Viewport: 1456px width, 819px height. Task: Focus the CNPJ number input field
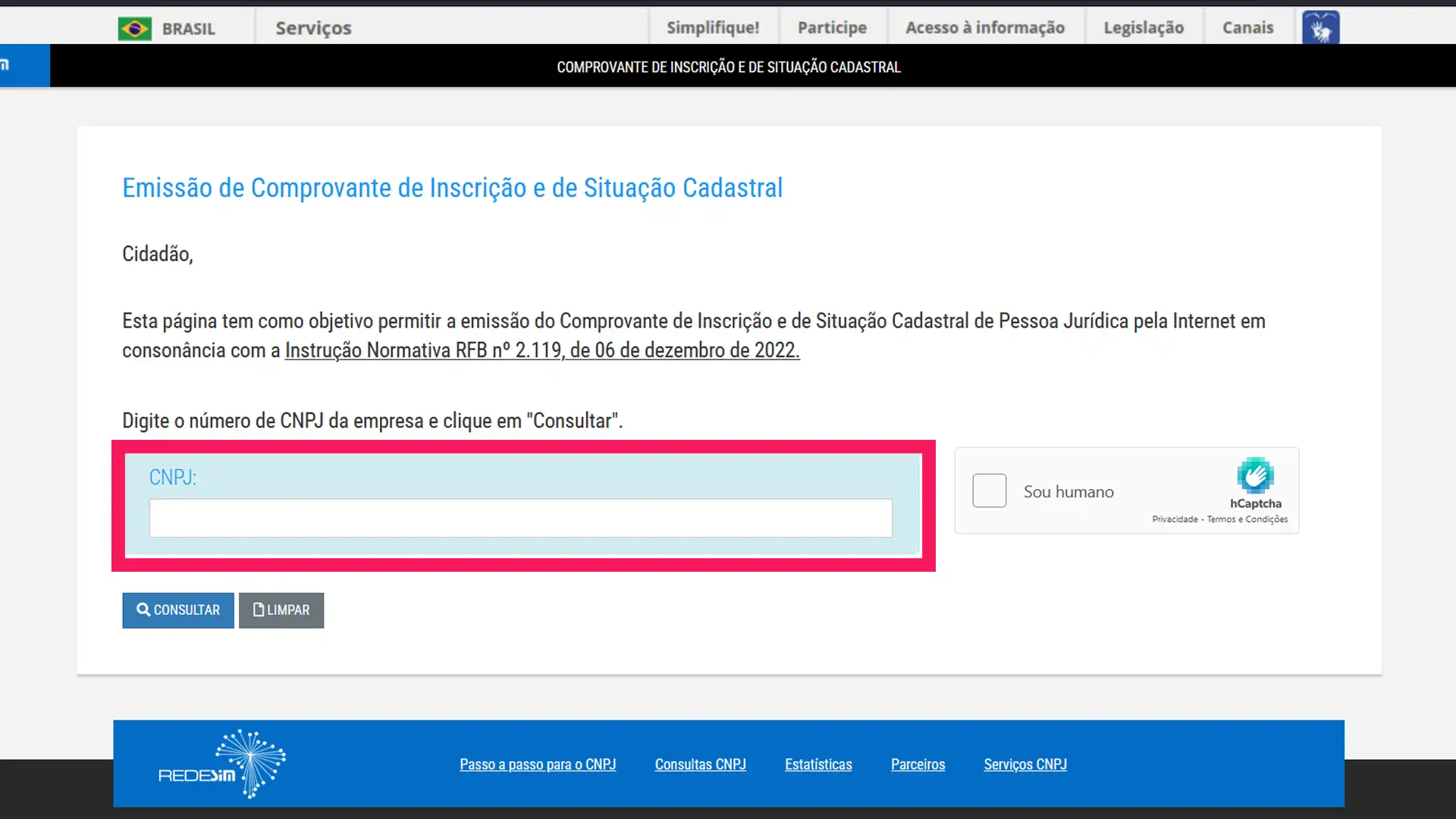(521, 518)
